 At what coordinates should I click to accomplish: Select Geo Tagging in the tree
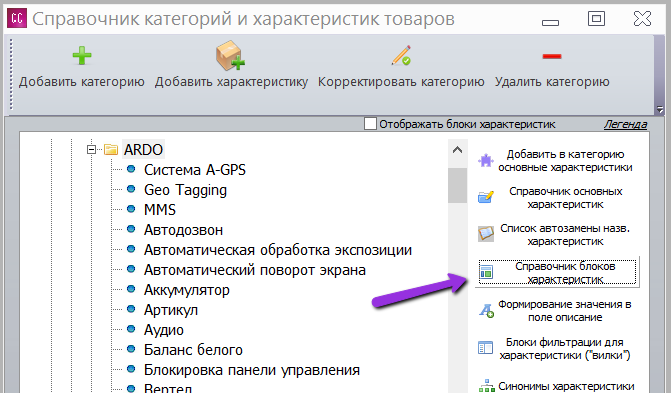[185, 190]
